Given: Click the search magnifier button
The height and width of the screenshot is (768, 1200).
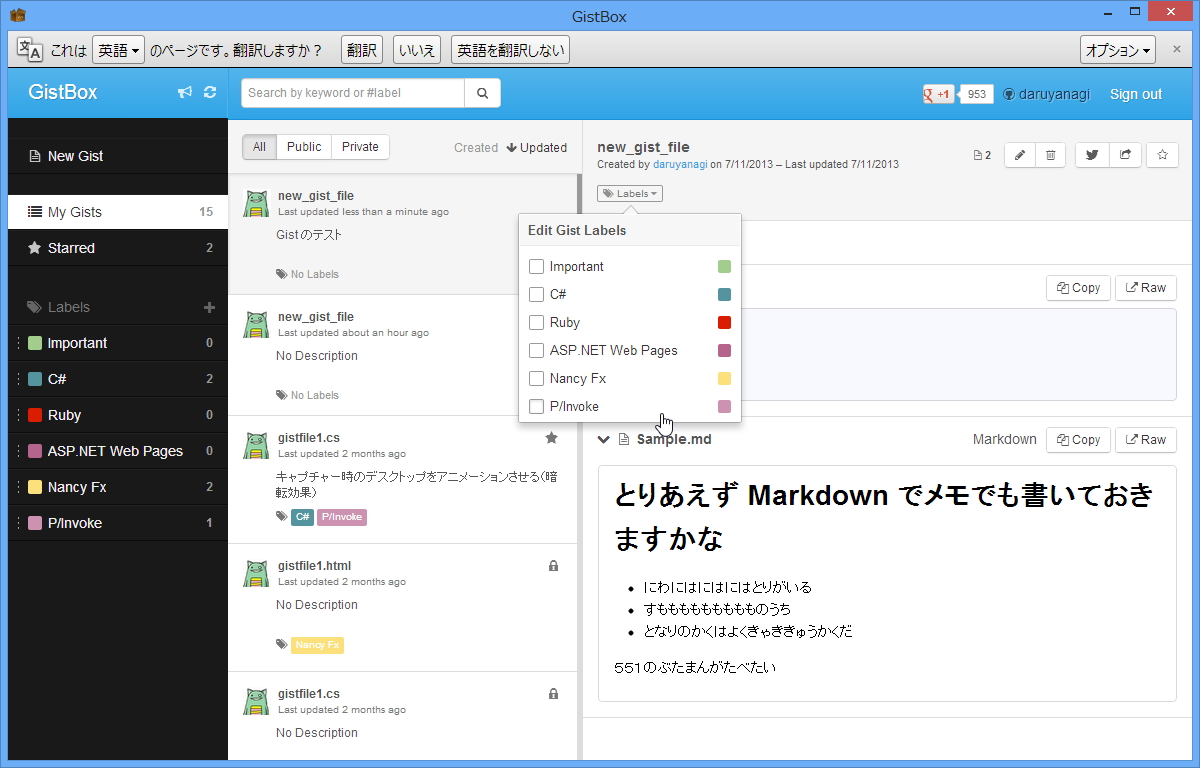Looking at the screenshot, I should 482,93.
